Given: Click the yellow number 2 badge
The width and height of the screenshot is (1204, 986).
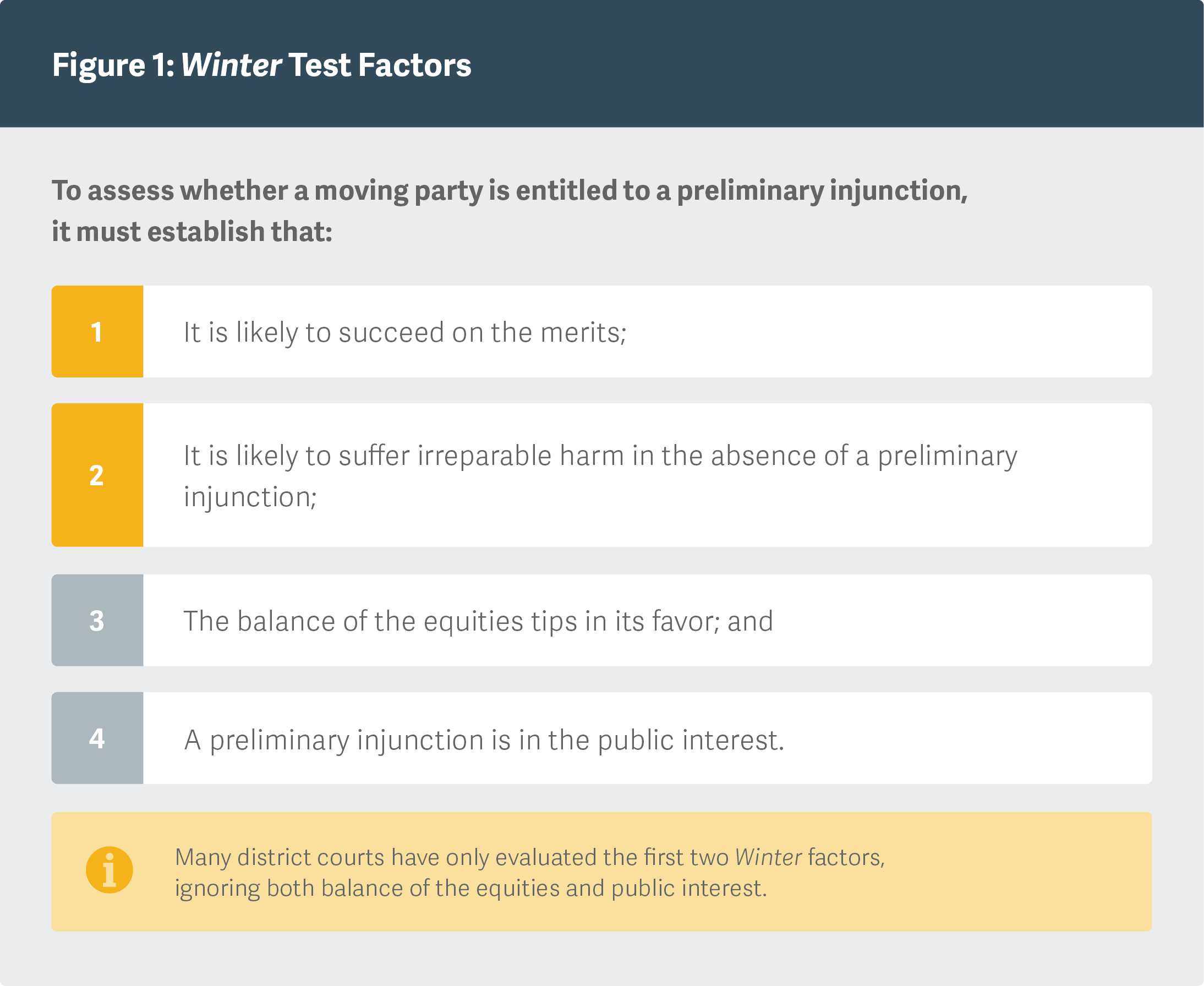Looking at the screenshot, I should [97, 475].
